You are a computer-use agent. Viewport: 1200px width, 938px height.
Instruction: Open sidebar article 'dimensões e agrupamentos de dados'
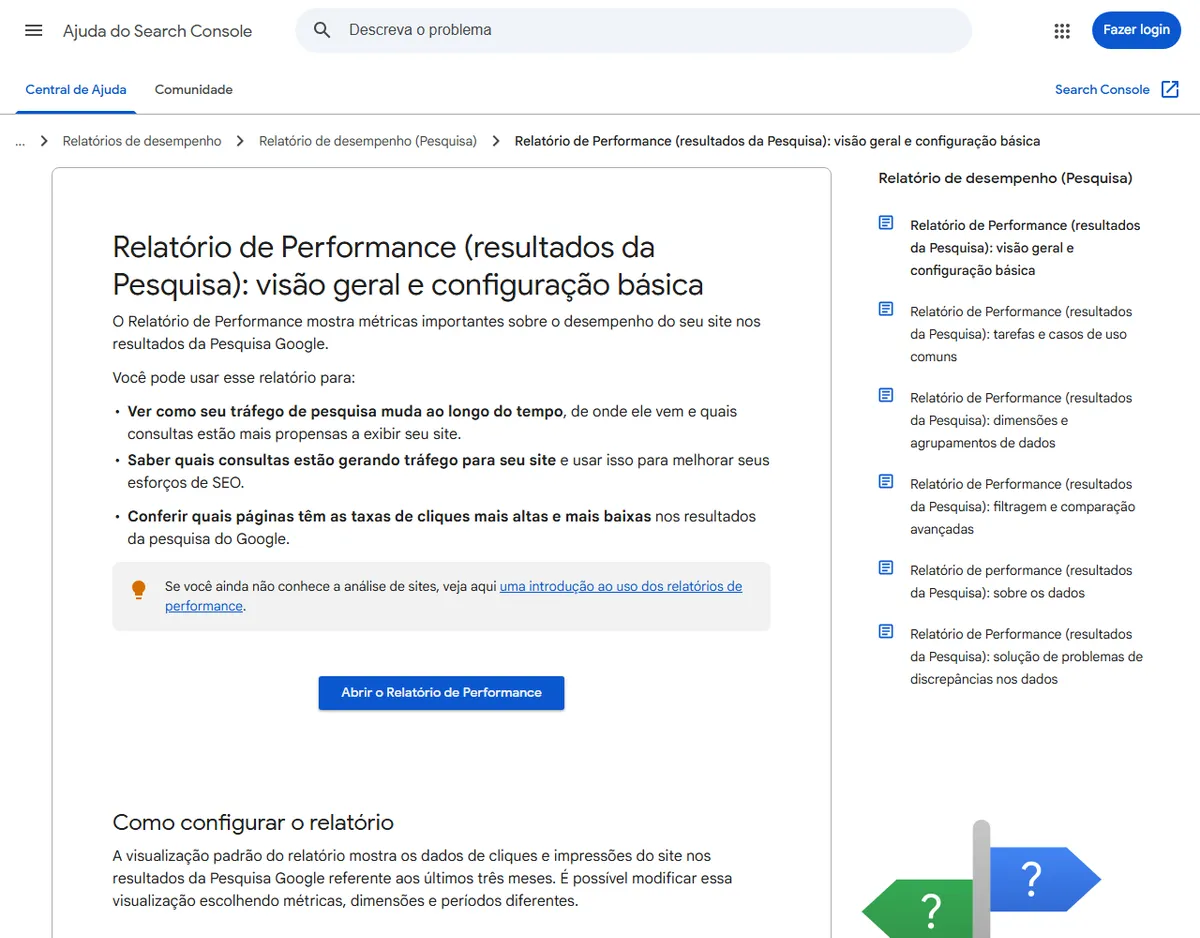(1021, 420)
